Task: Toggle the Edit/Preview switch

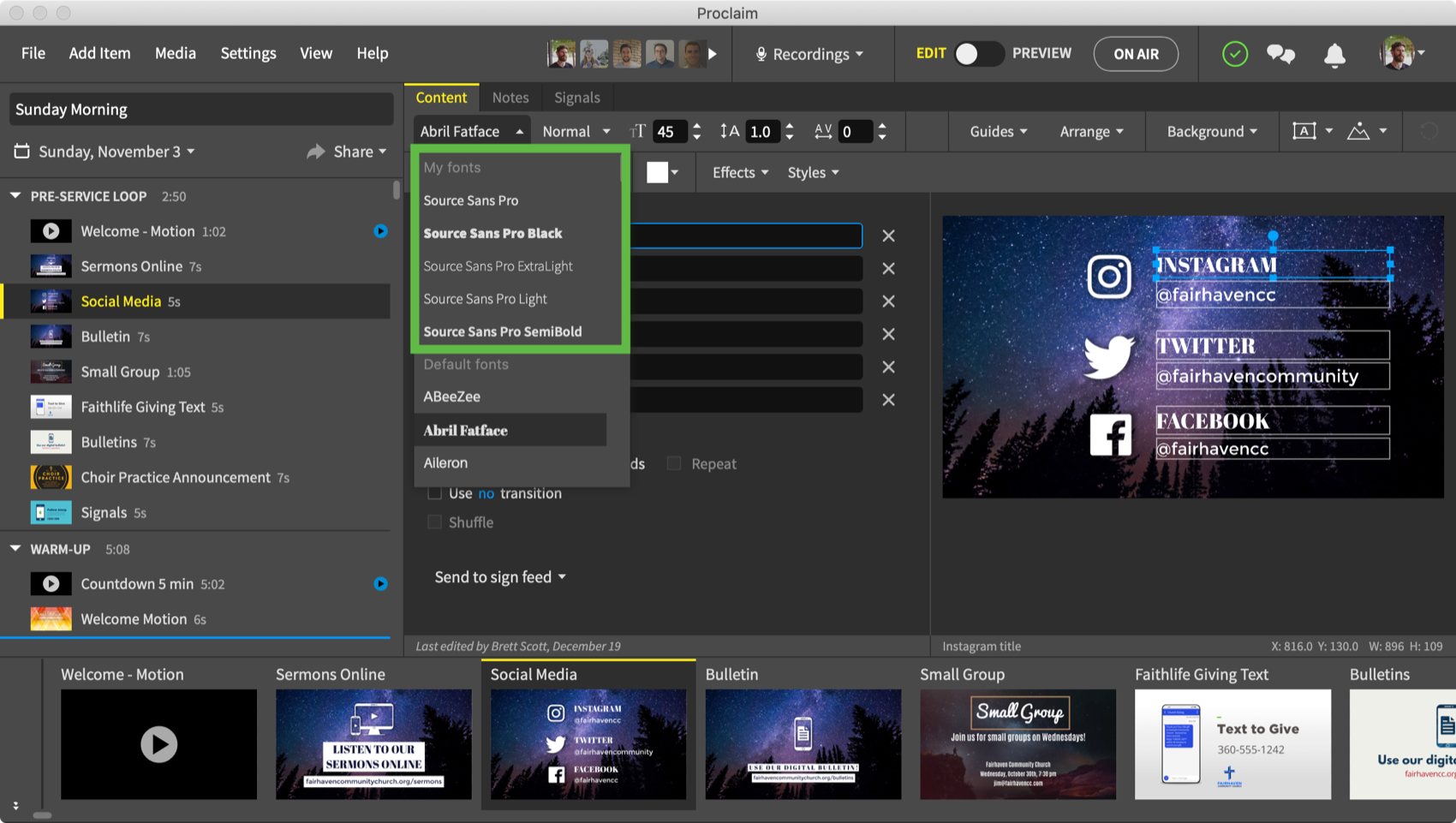Action: pos(978,54)
